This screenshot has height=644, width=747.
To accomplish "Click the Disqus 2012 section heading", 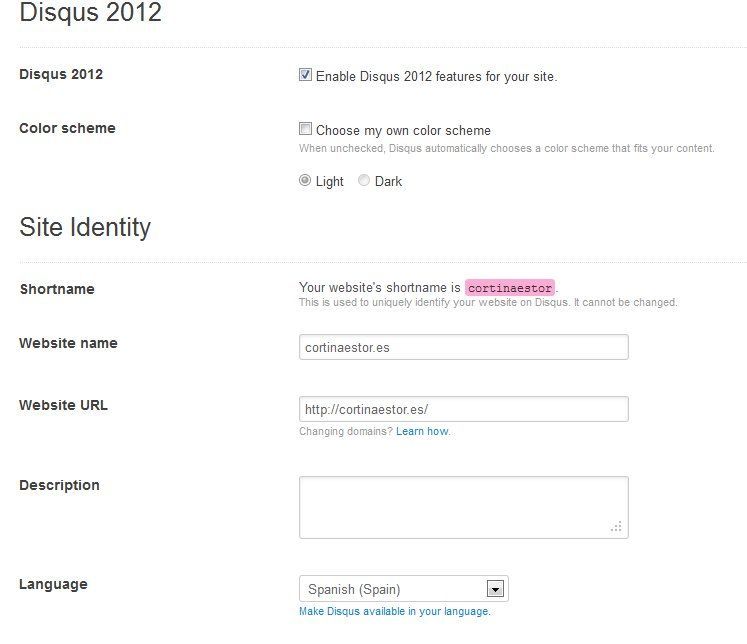I will [x=91, y=11].
